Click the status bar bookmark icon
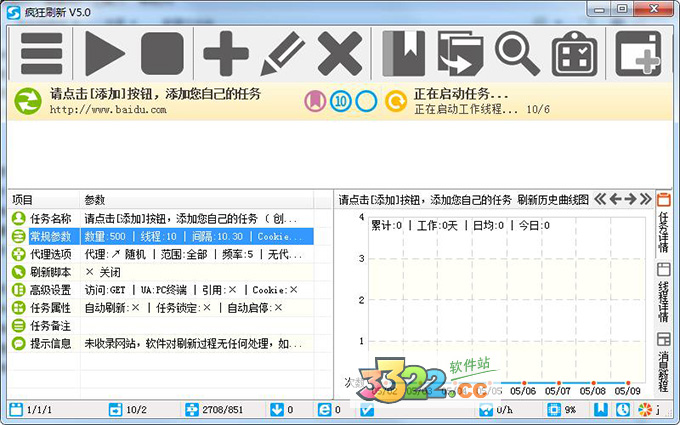The image size is (680, 425). click(x=600, y=409)
